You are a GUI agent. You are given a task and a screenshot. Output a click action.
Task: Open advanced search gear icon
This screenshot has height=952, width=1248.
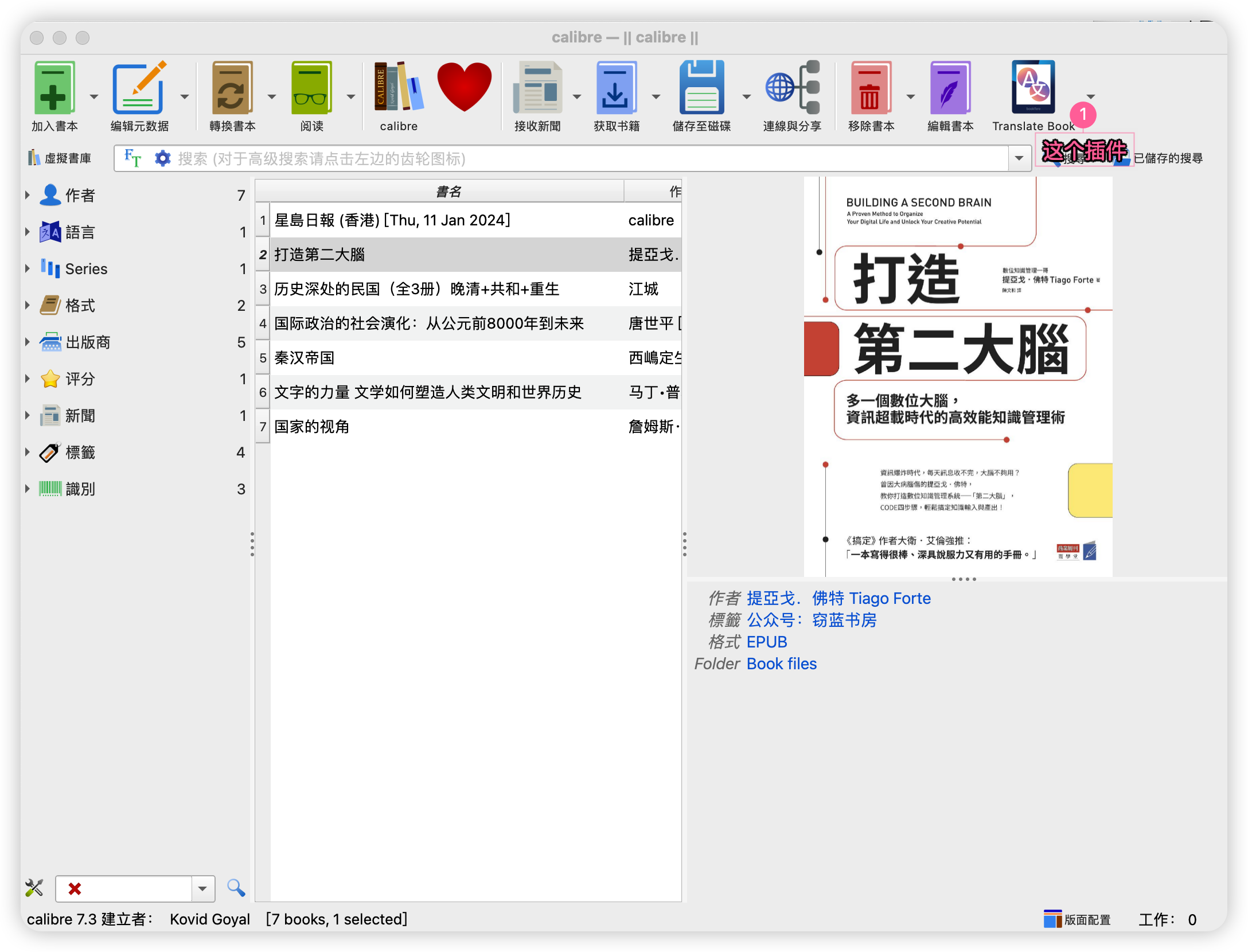pyautogui.click(x=163, y=158)
